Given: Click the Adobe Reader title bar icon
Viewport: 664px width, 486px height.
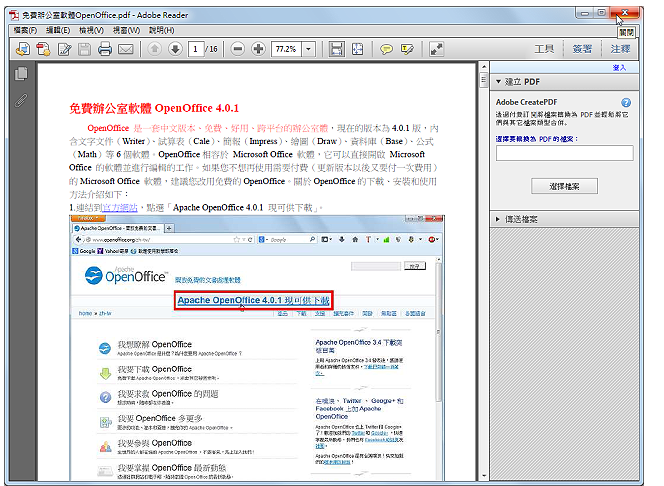Looking at the screenshot, I should pos(14,15).
